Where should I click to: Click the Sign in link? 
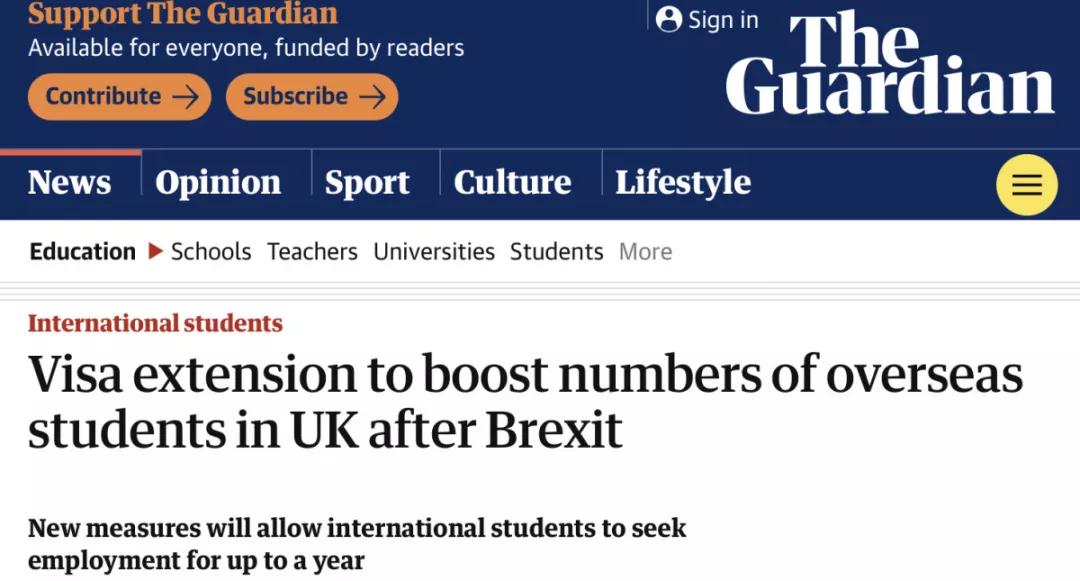723,20
